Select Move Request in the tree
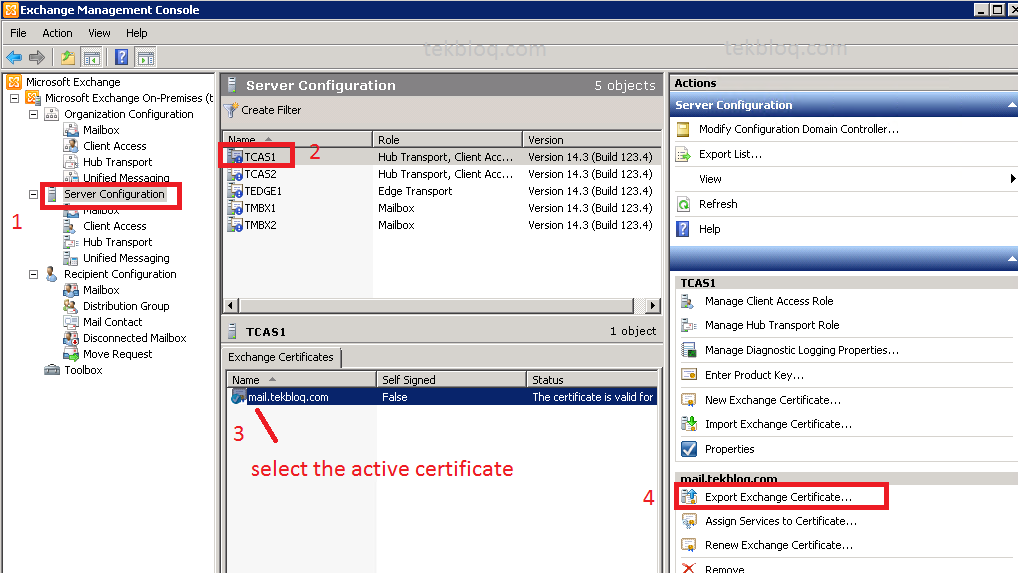Image resolution: width=1018 pixels, height=573 pixels. 118,354
